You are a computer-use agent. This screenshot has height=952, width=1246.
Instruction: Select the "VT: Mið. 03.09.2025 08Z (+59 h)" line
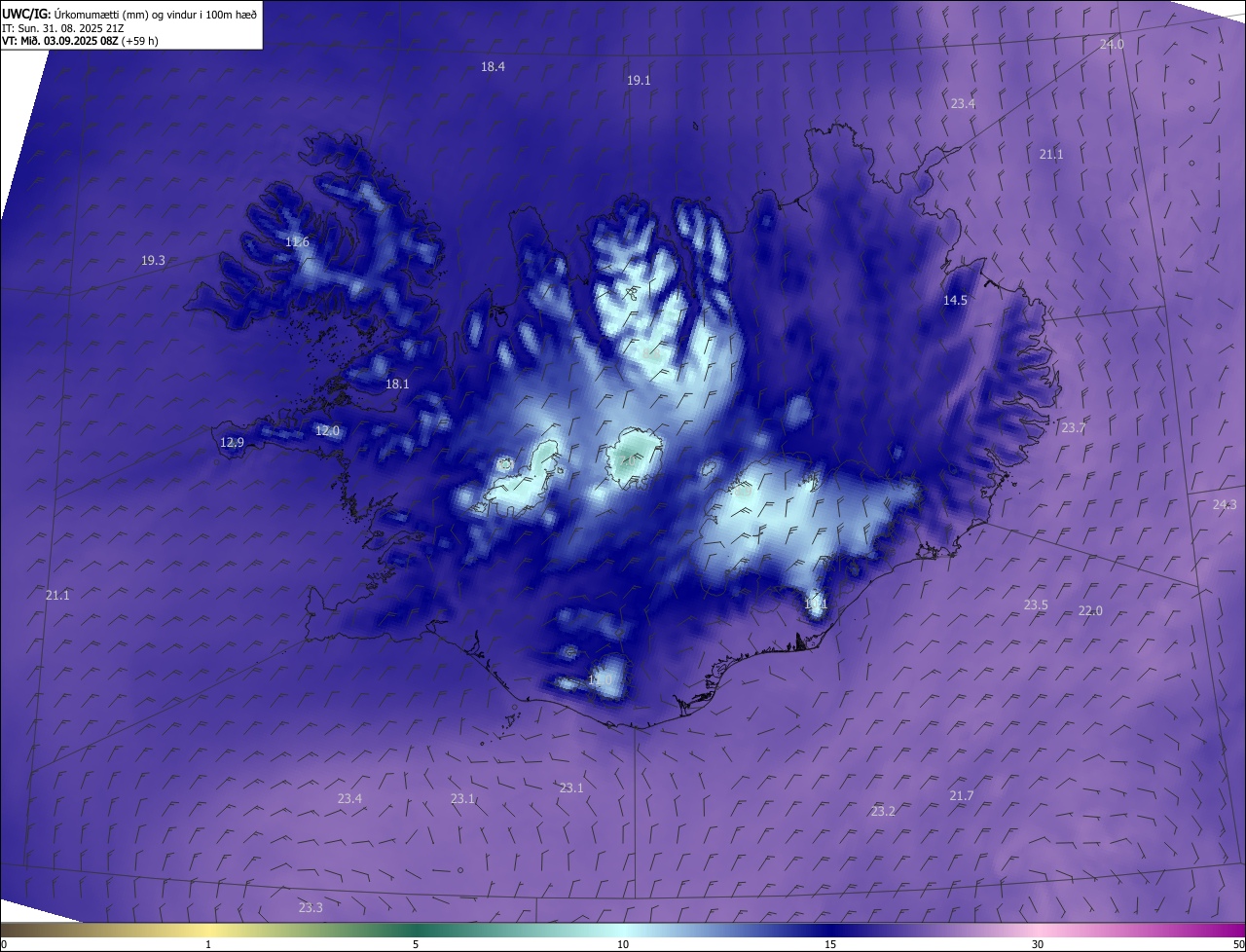80,41
